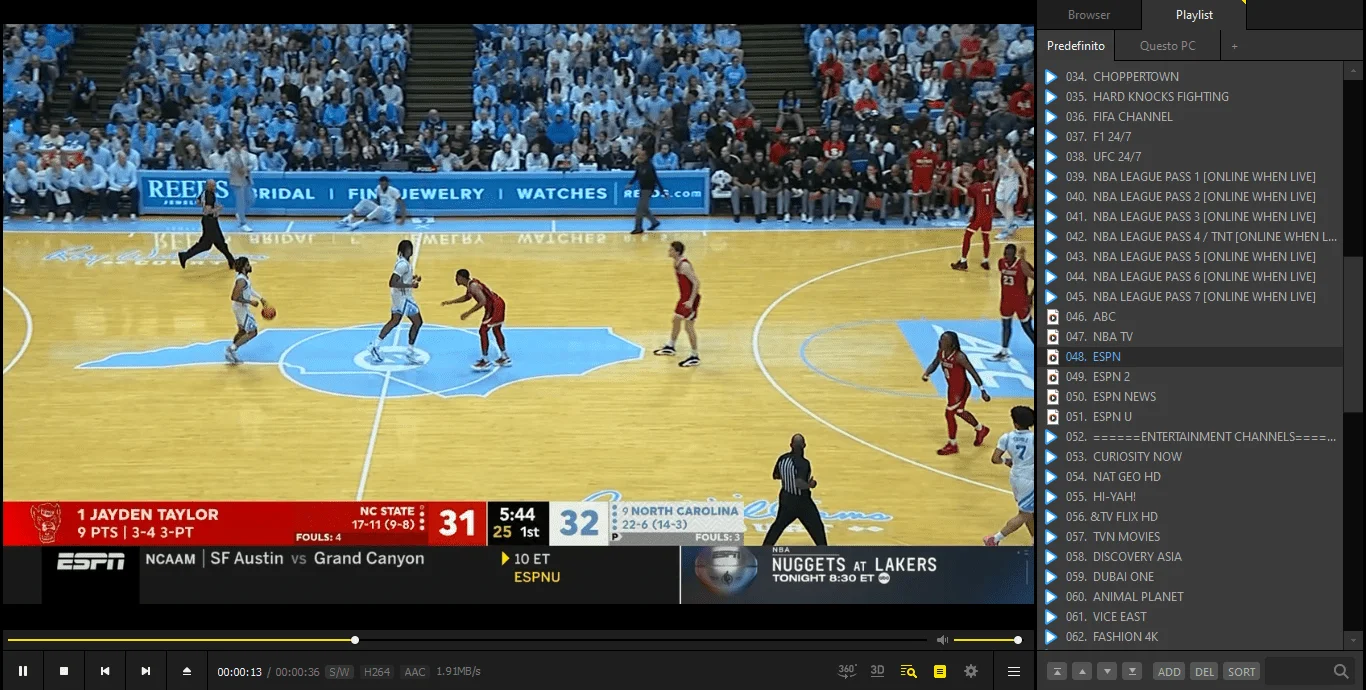Select NBA LEAGUE PASS 1 entry
This screenshot has width=1366, height=690.
point(1190,177)
